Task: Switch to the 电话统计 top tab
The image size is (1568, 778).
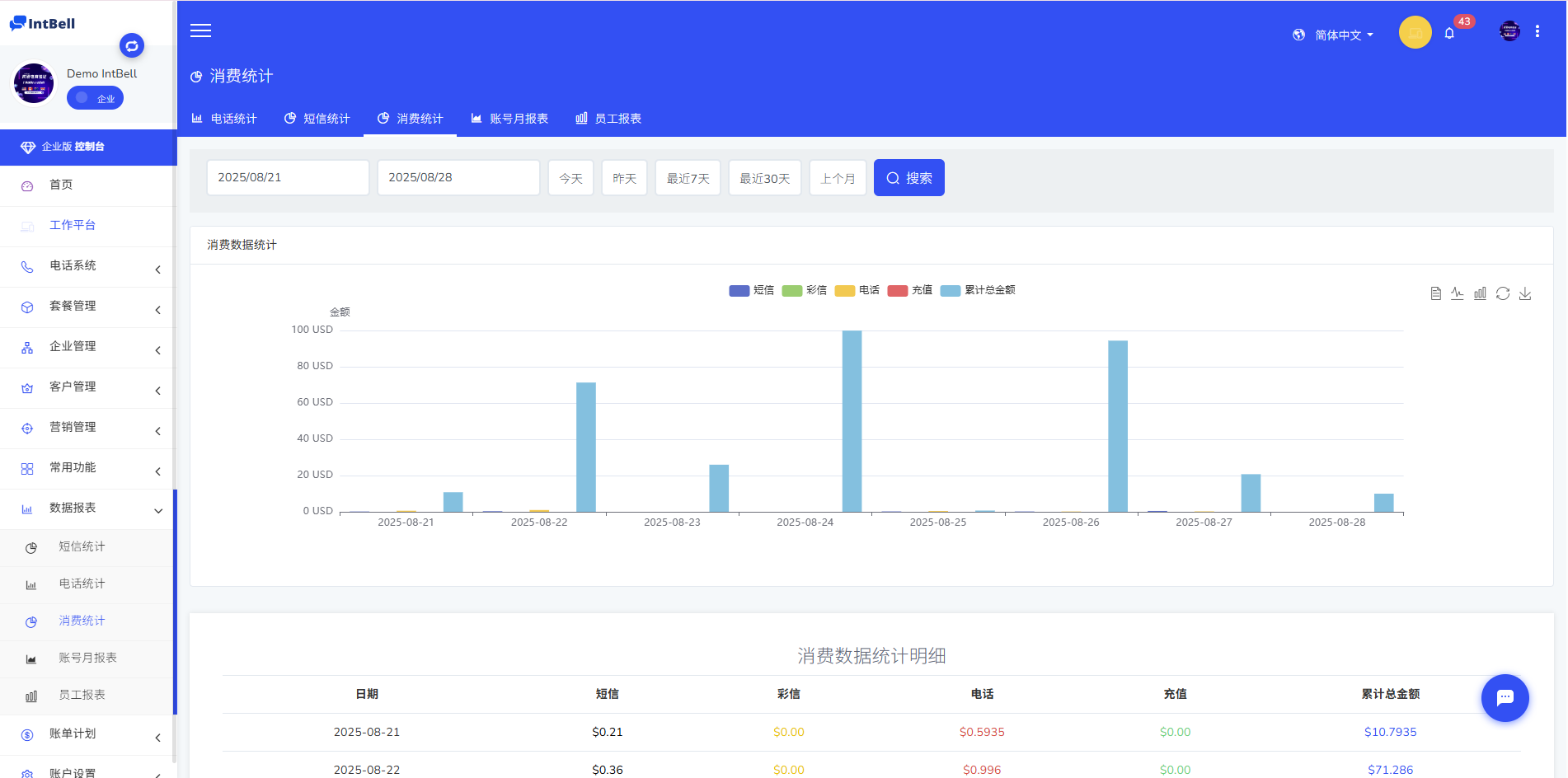Action: click(x=224, y=119)
